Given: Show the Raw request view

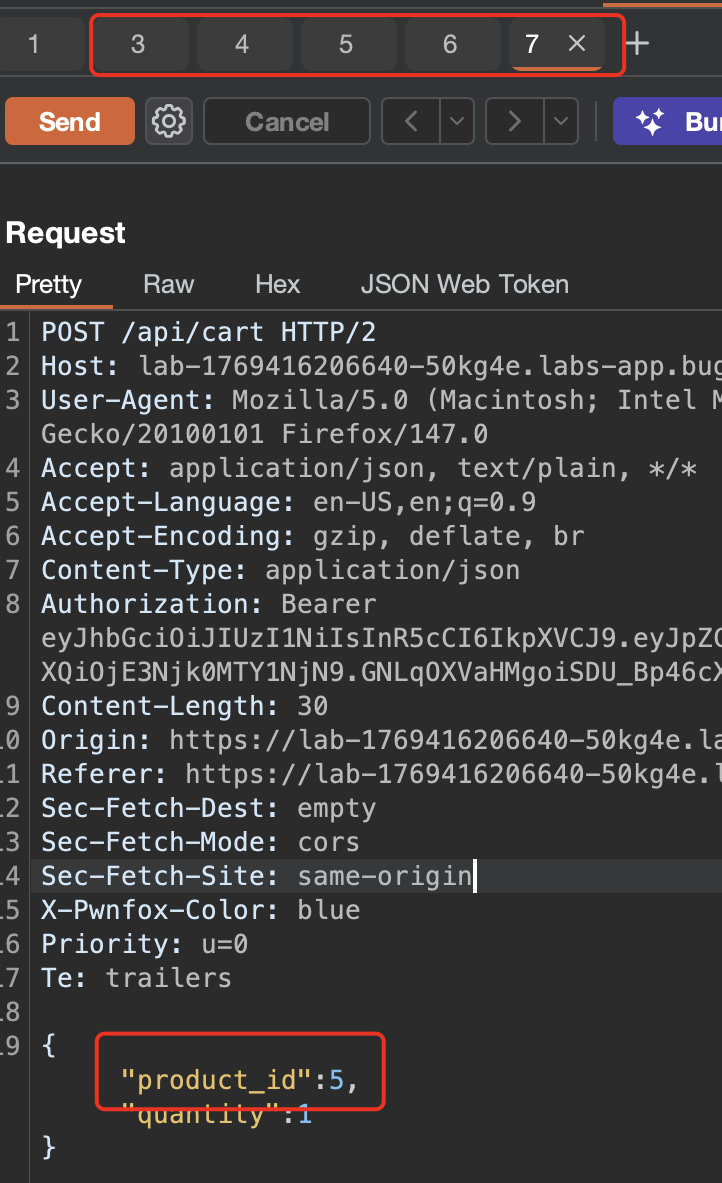Looking at the screenshot, I should tap(168, 284).
